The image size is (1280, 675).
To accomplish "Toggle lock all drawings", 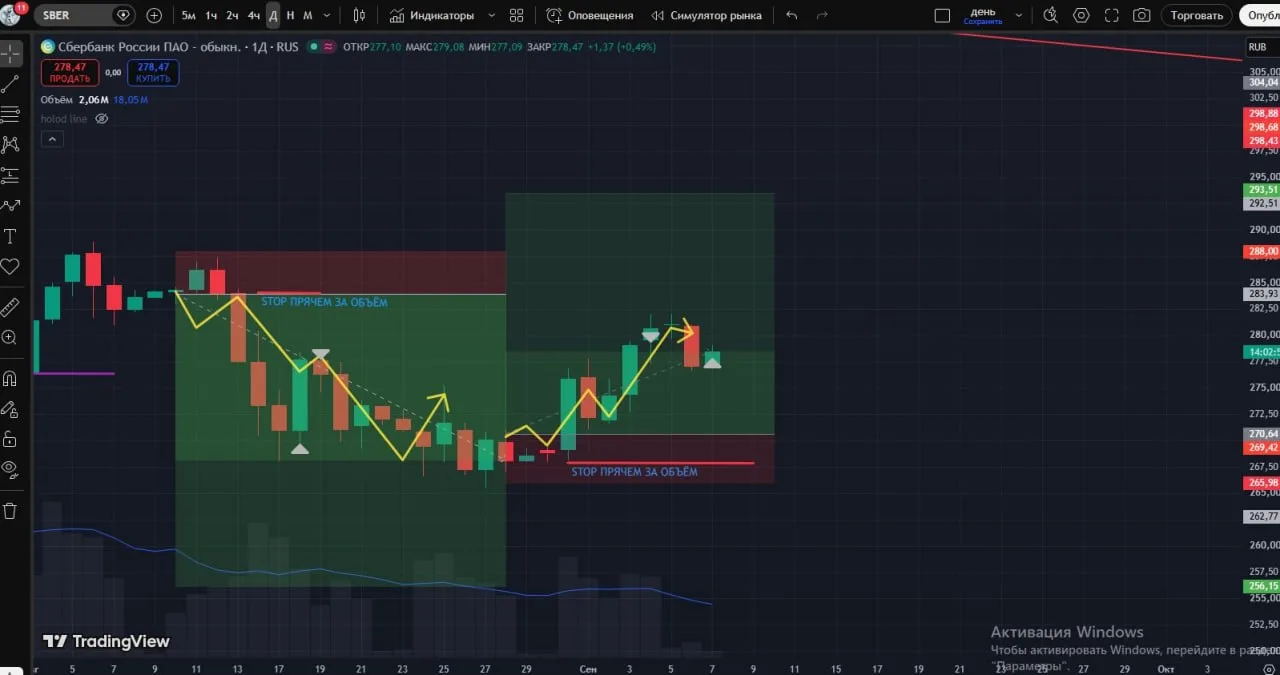I will click(10, 438).
